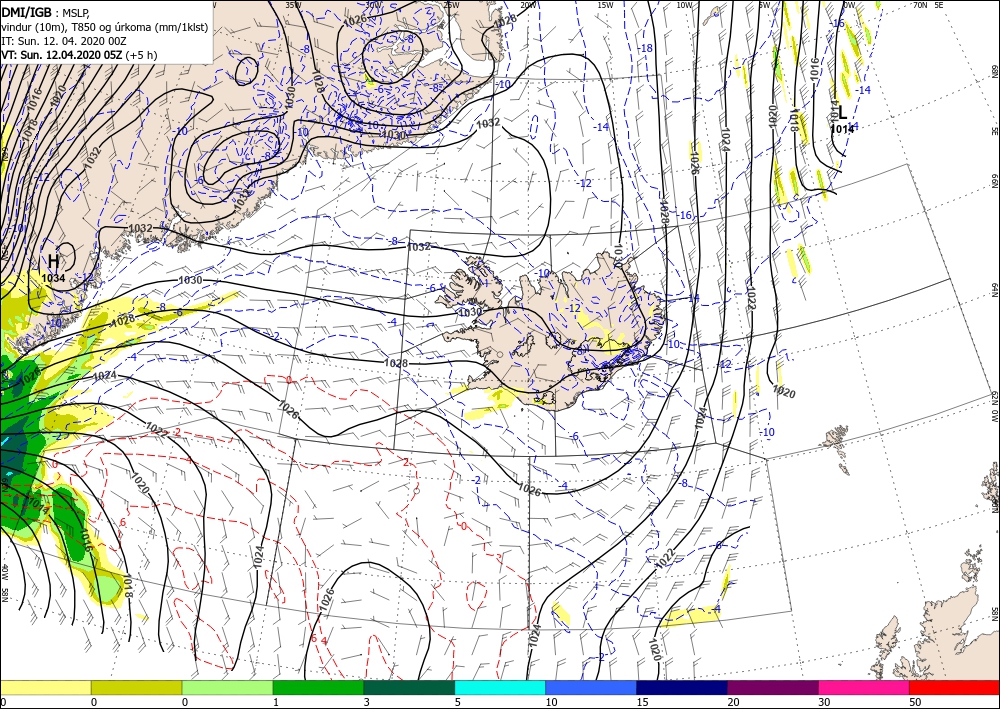Screen dimensions: 1000x709
Task: Pick the cyan legend color swatch
Action: 500,687
